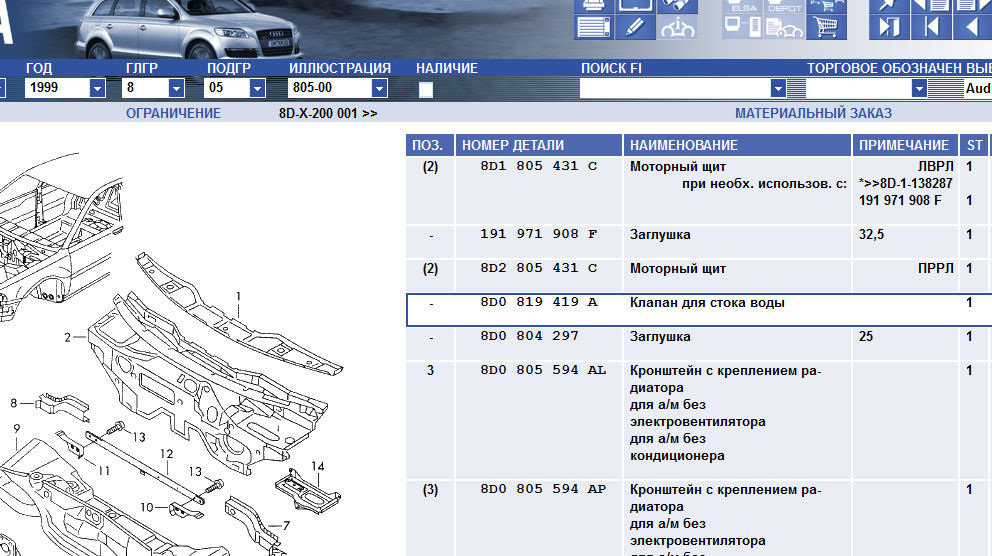Expand the ГЛГР dropdown showing 8
Image resolution: width=992 pixels, height=556 pixels.
click(x=177, y=89)
